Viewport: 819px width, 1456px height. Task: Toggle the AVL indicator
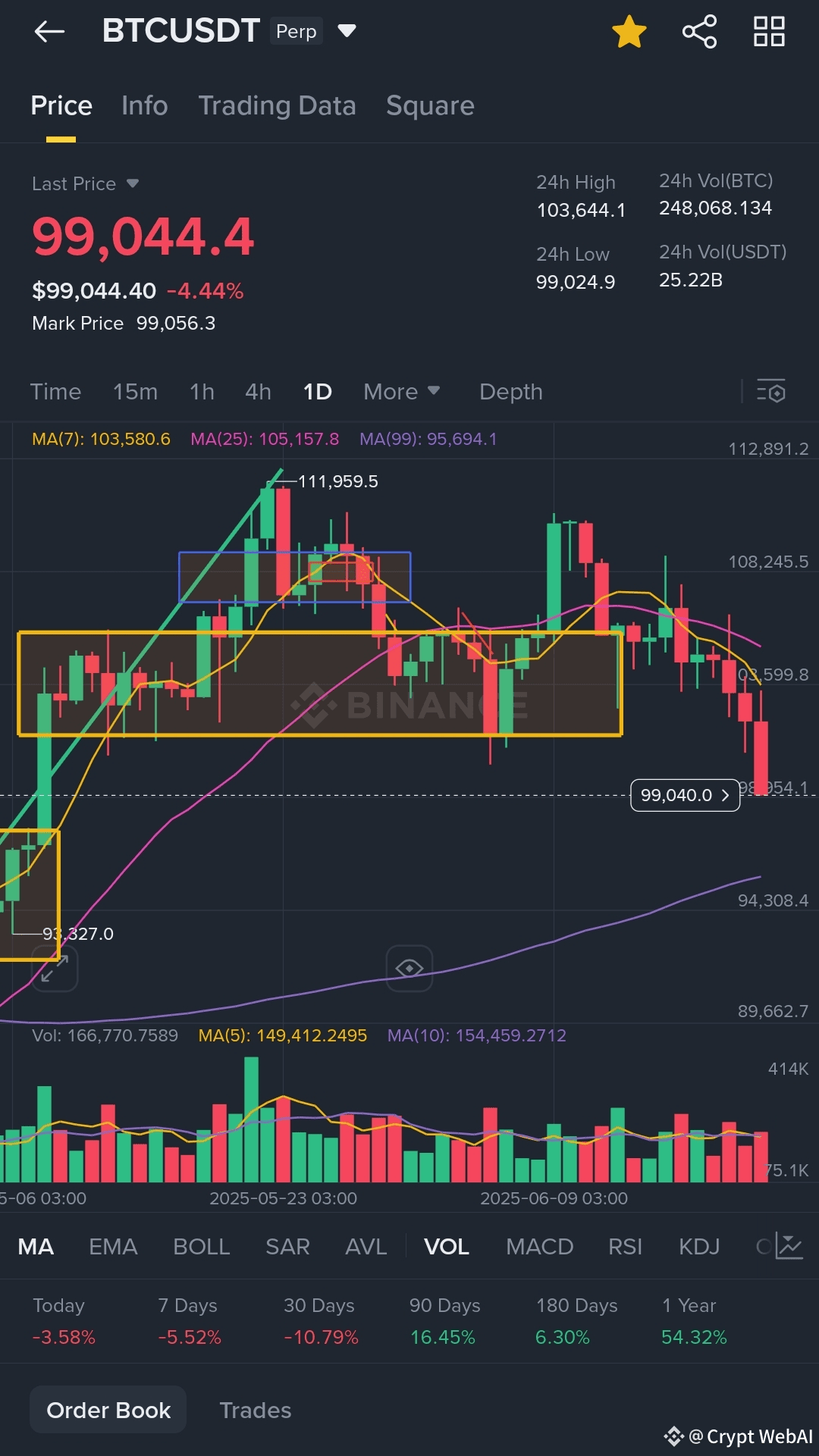[366, 1247]
